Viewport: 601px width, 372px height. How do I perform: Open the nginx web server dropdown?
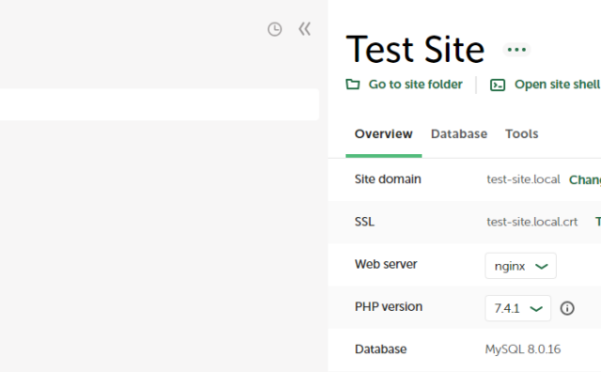521,265
